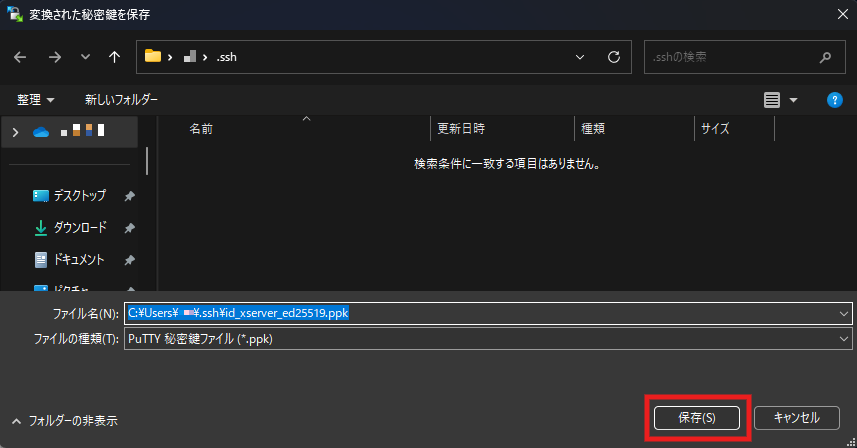Open the 整理 menu
The width and height of the screenshot is (857, 448).
point(36,100)
